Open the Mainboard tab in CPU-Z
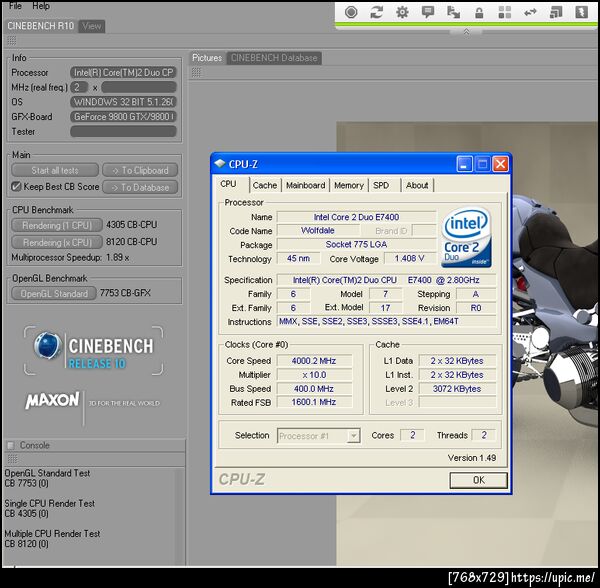600x588 pixels. coord(305,185)
